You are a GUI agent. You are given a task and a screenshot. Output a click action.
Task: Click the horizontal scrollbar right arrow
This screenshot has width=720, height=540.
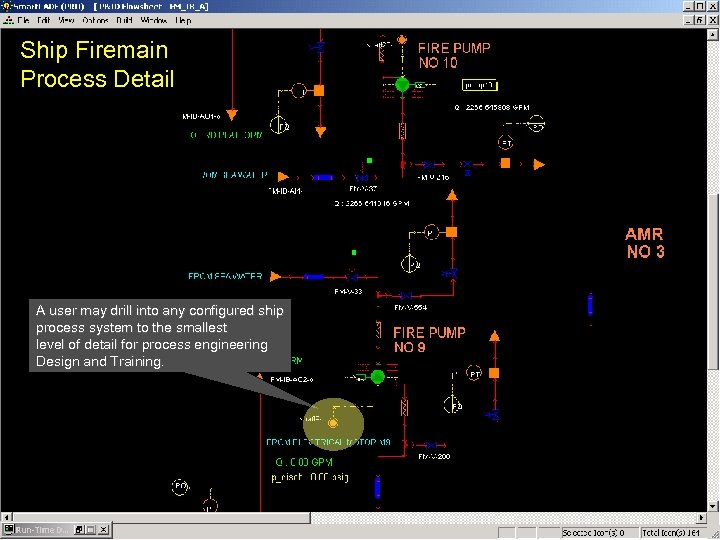click(x=702, y=518)
